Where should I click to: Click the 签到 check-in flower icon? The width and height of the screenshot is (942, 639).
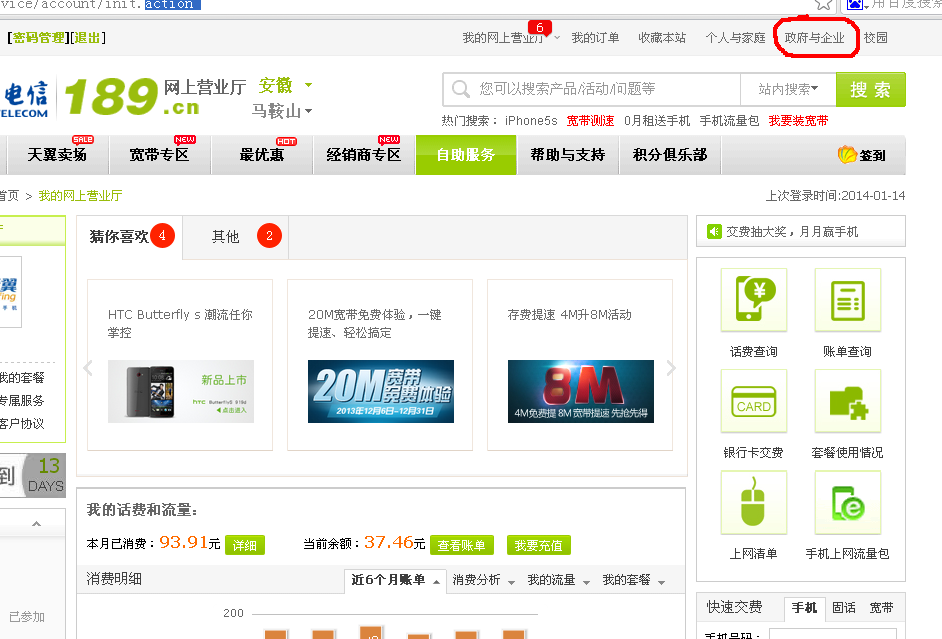pos(847,154)
